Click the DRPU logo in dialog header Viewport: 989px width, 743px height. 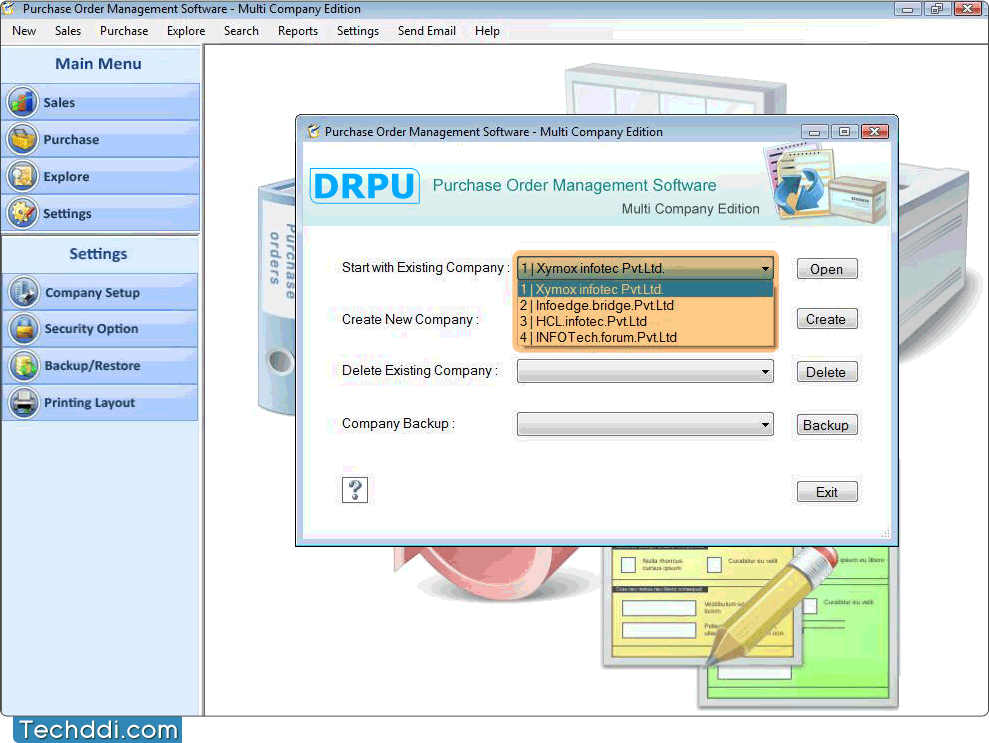click(365, 185)
